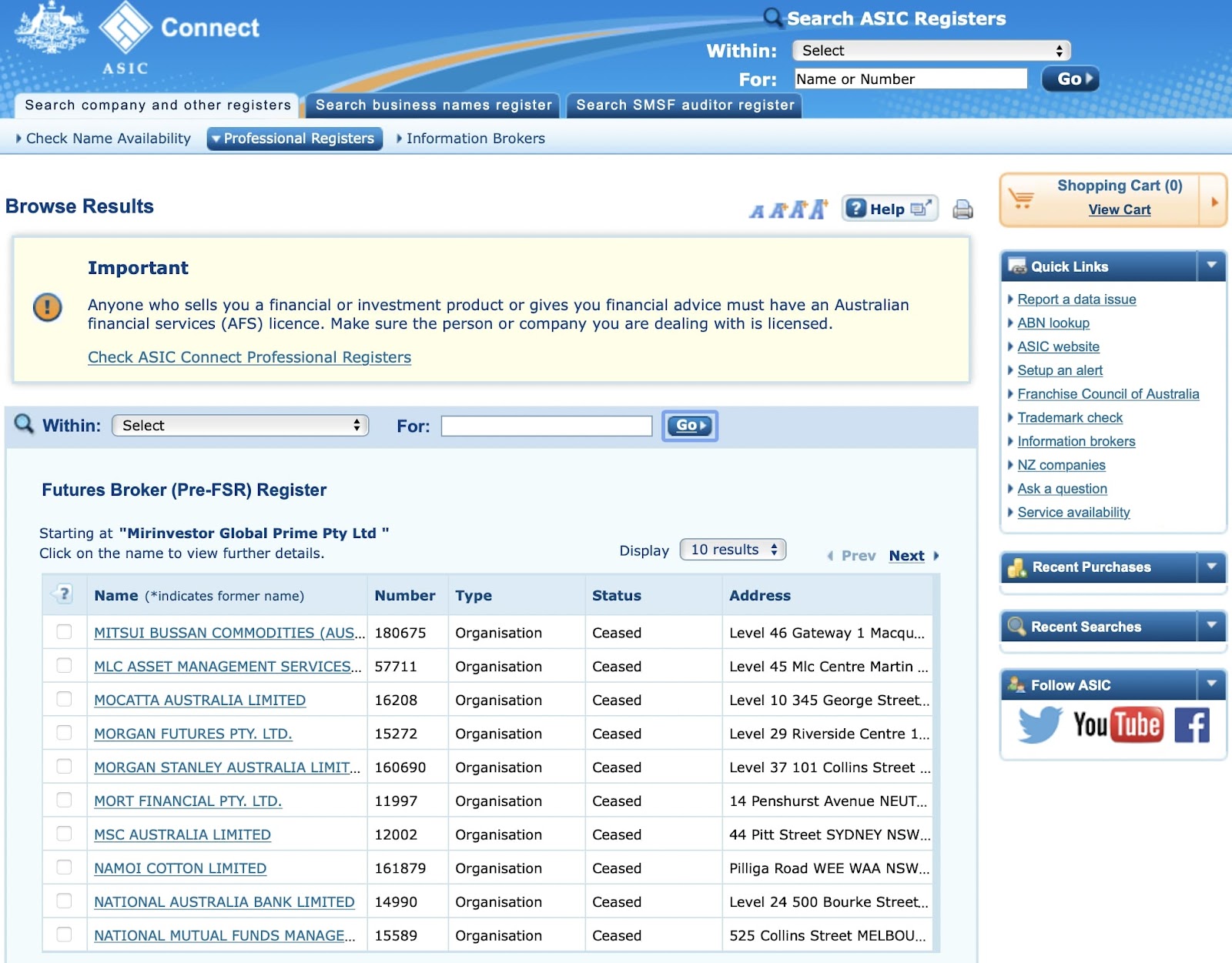Click the Shopping Cart side arrow
Screen dimensions: 1232x963
(1214, 202)
